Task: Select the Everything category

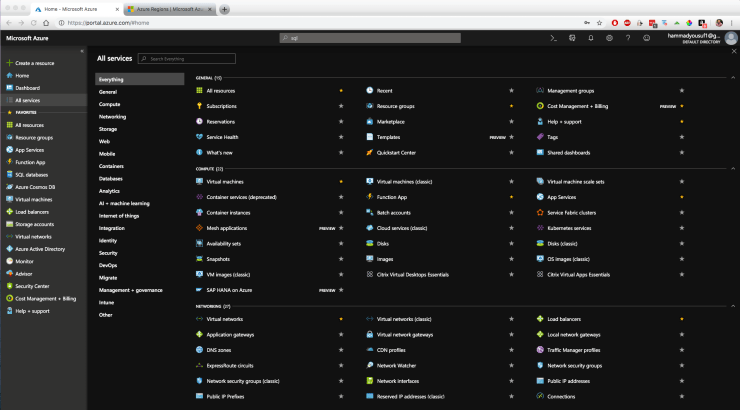Action: pos(139,79)
